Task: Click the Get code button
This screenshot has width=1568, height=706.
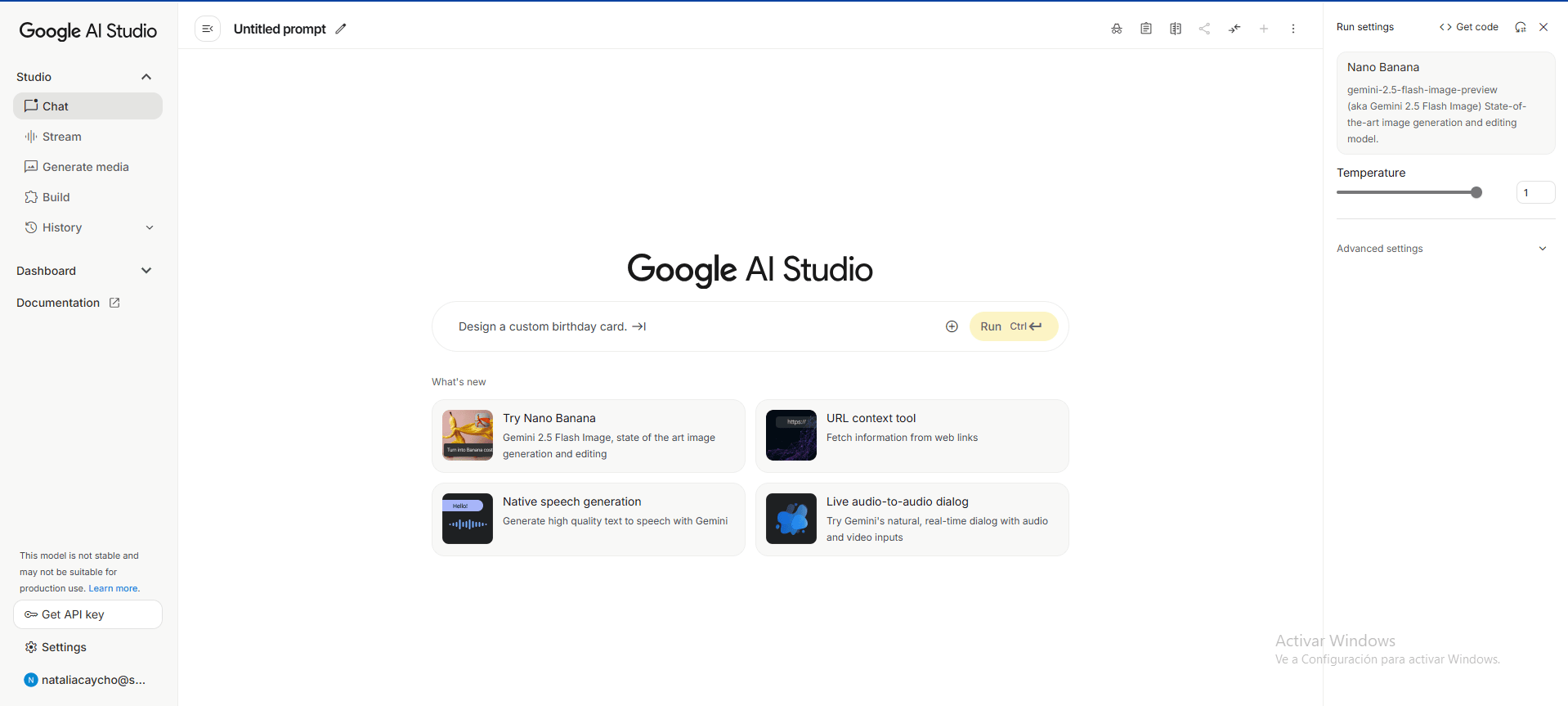Action: coord(1469,27)
